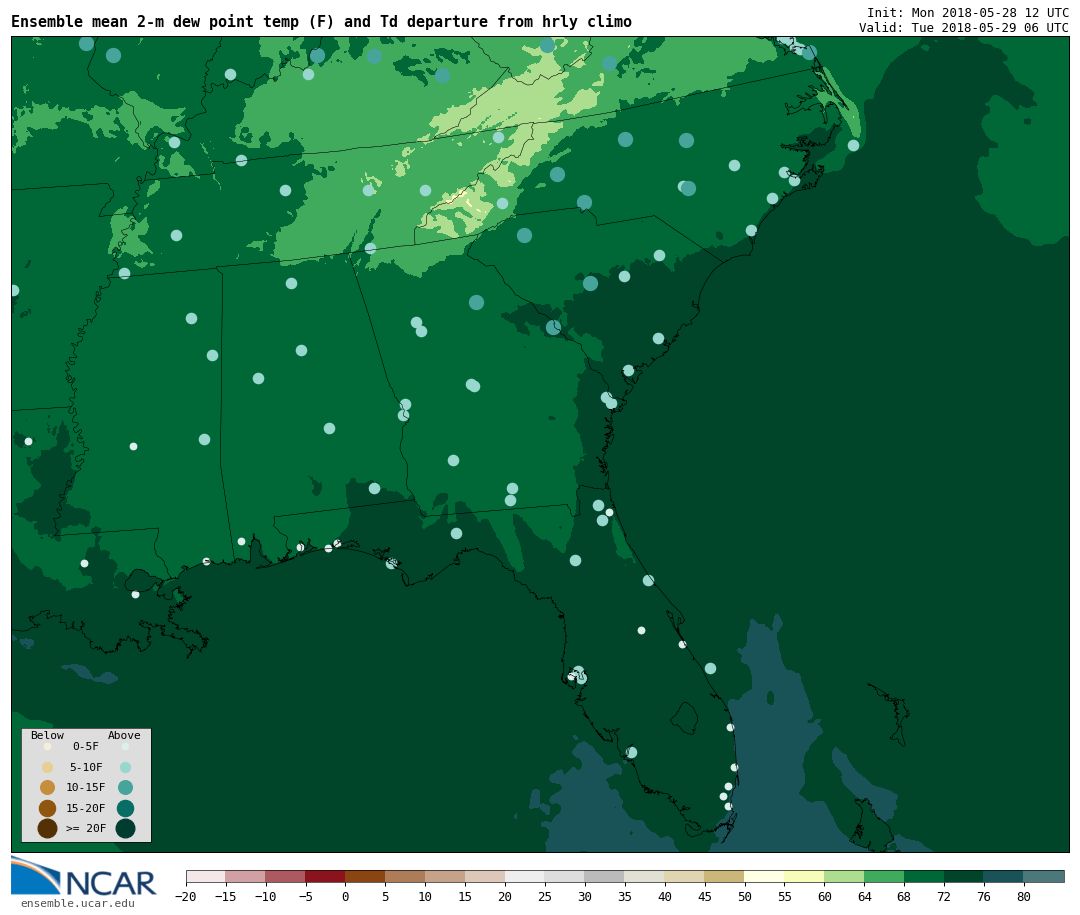Click the Below 10-15F orange-brown legend circle
1080x915 pixels.
[48, 788]
